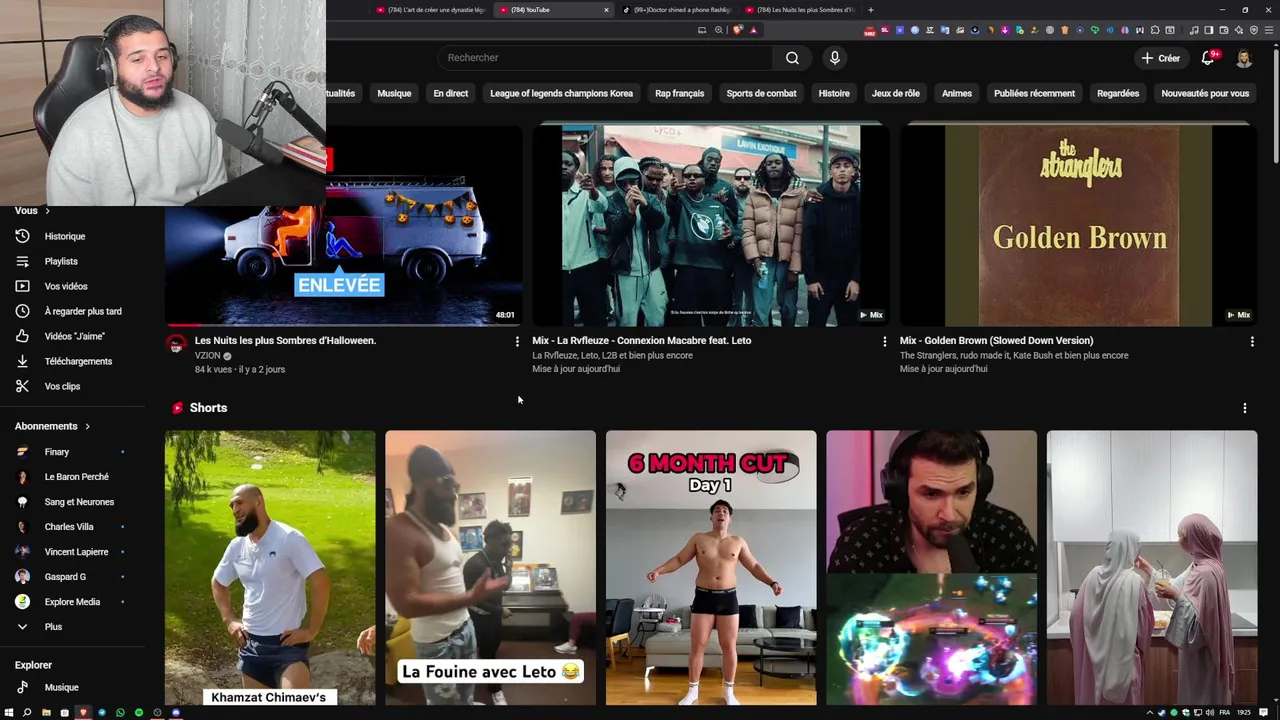Select the Sports de combat chip
This screenshot has height=720, width=1280.
pos(762,93)
